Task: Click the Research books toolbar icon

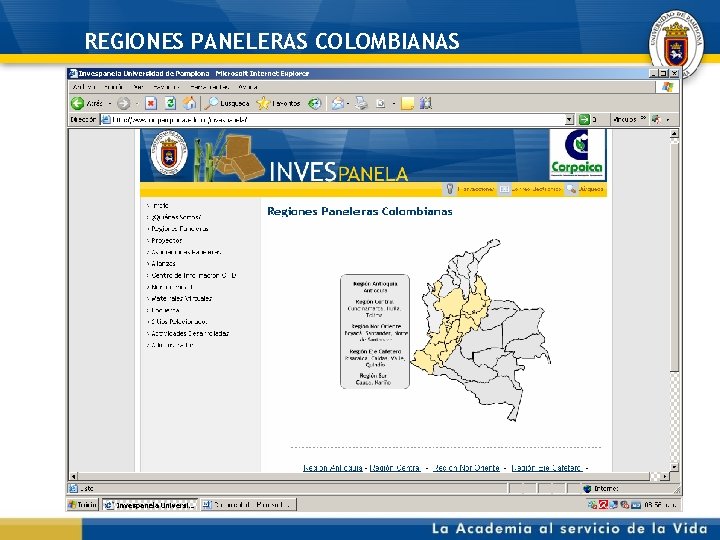Action: pos(426,103)
